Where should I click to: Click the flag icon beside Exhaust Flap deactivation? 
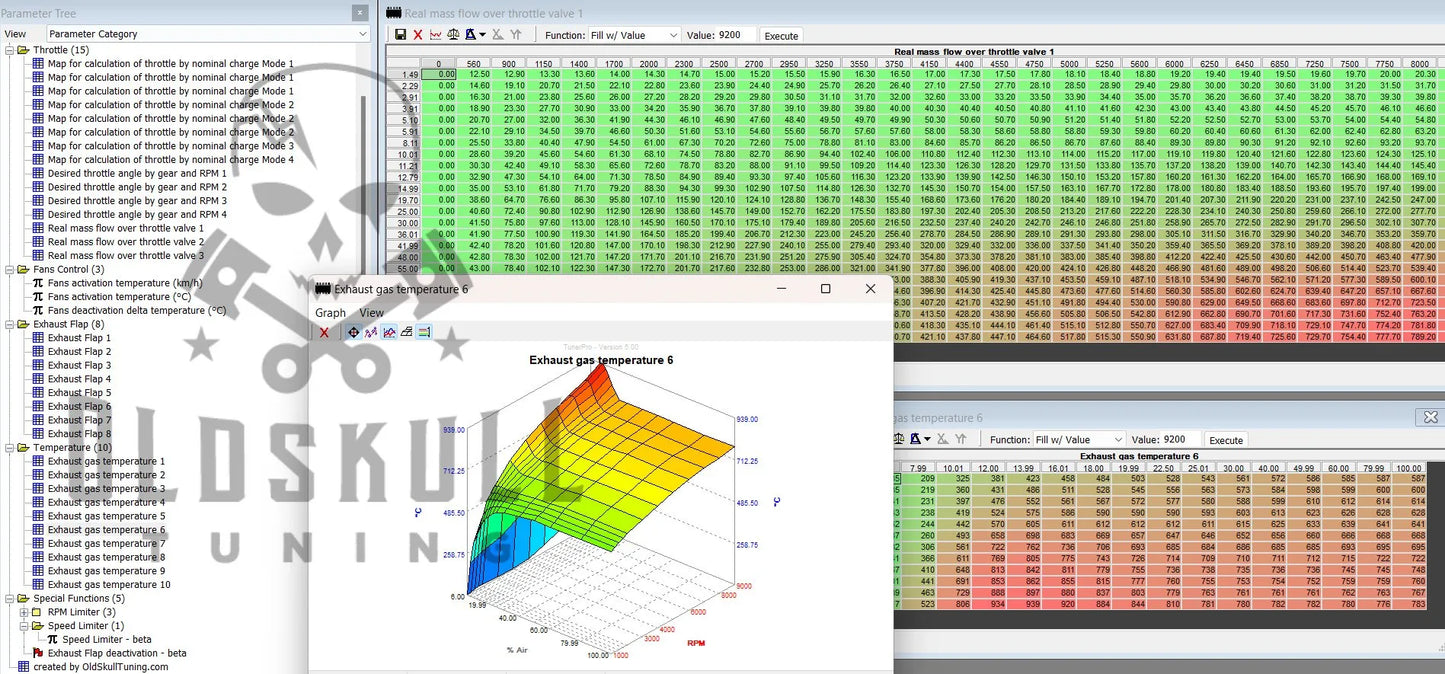(x=39, y=653)
